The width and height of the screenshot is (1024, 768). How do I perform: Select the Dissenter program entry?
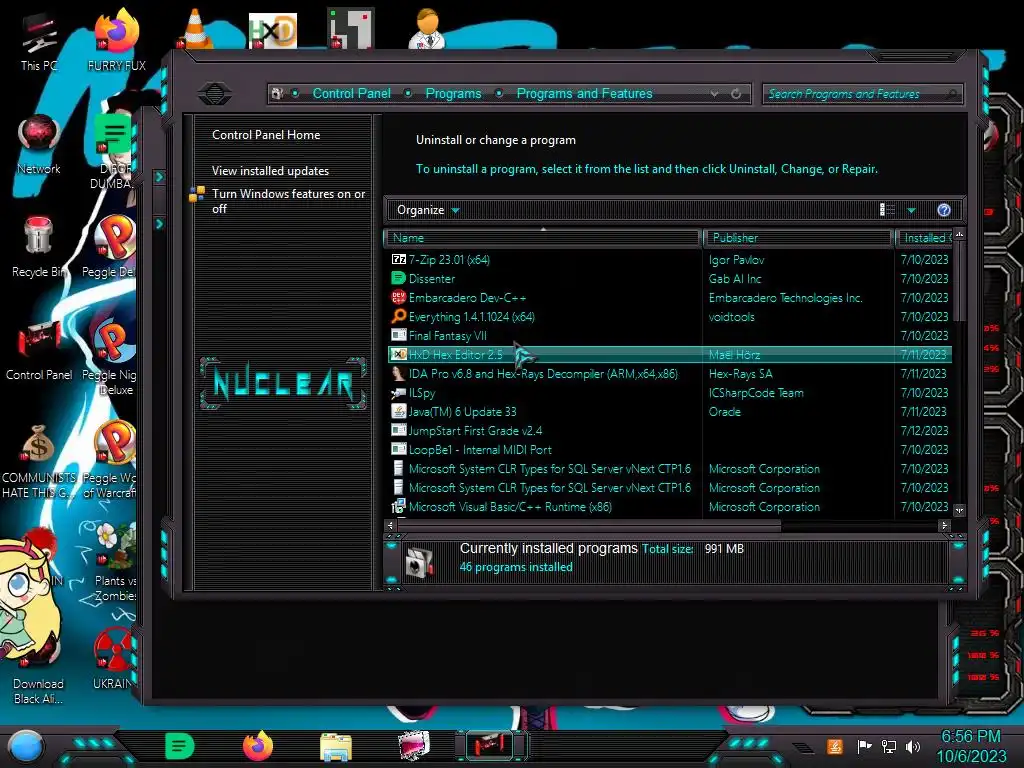[669, 279]
